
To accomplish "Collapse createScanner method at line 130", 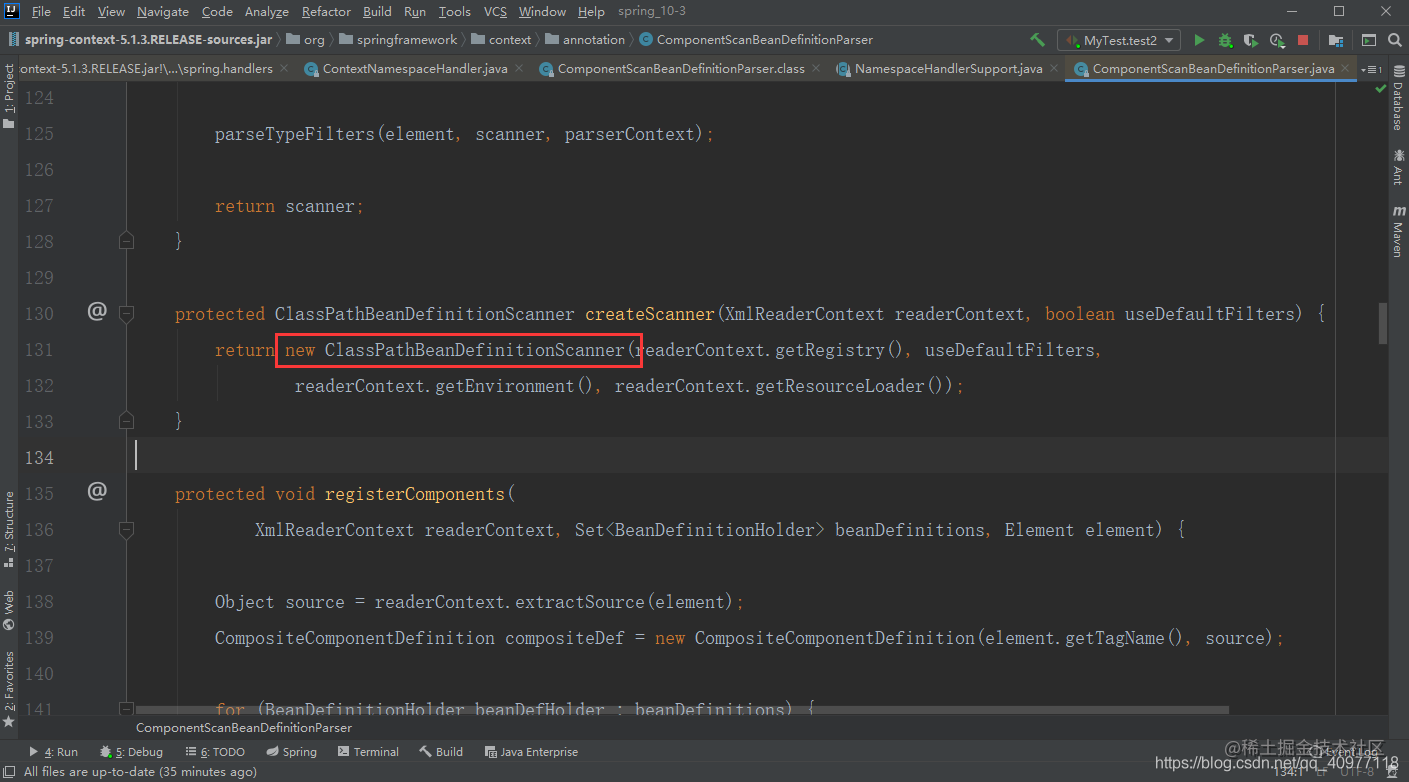I will click(126, 313).
